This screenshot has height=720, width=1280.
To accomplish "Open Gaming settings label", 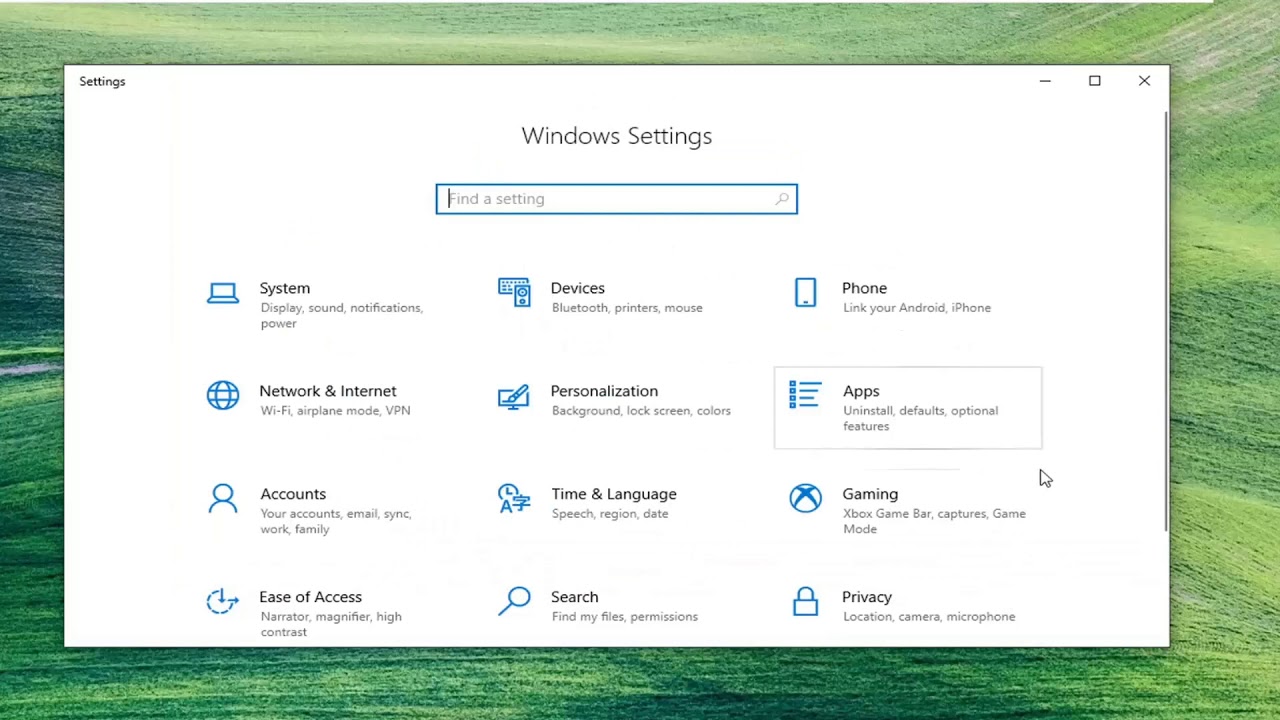I will [x=870, y=494].
